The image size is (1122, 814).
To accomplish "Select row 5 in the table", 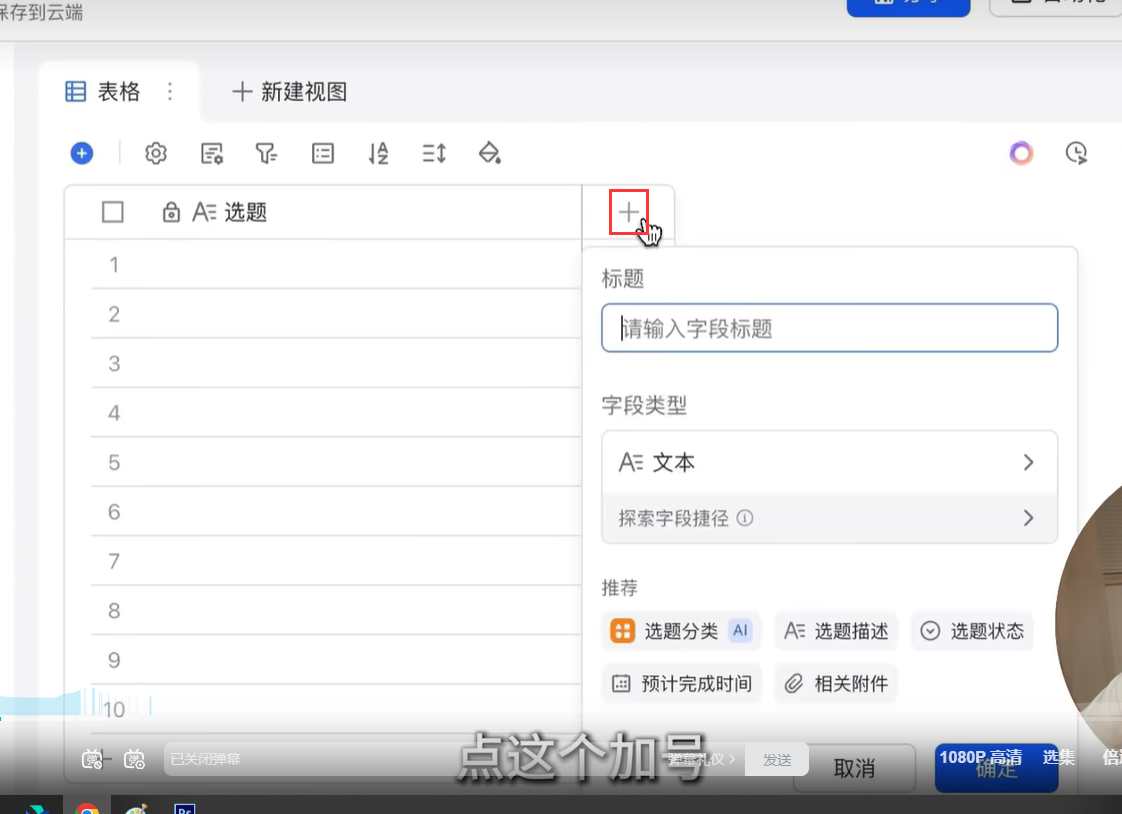I will pyautogui.click(x=323, y=462).
